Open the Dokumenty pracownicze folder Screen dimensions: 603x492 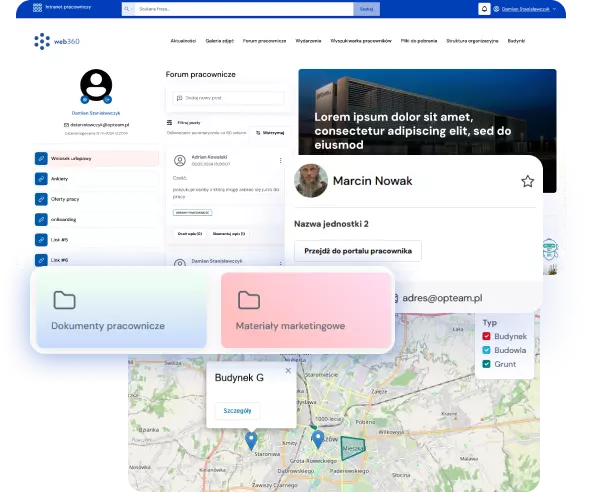click(x=119, y=310)
